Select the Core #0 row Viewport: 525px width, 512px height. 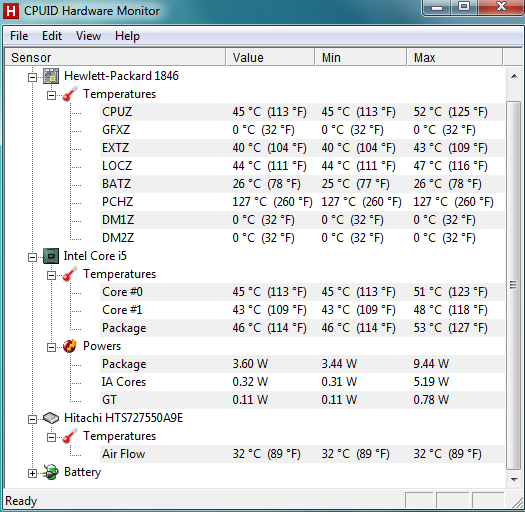click(302, 292)
